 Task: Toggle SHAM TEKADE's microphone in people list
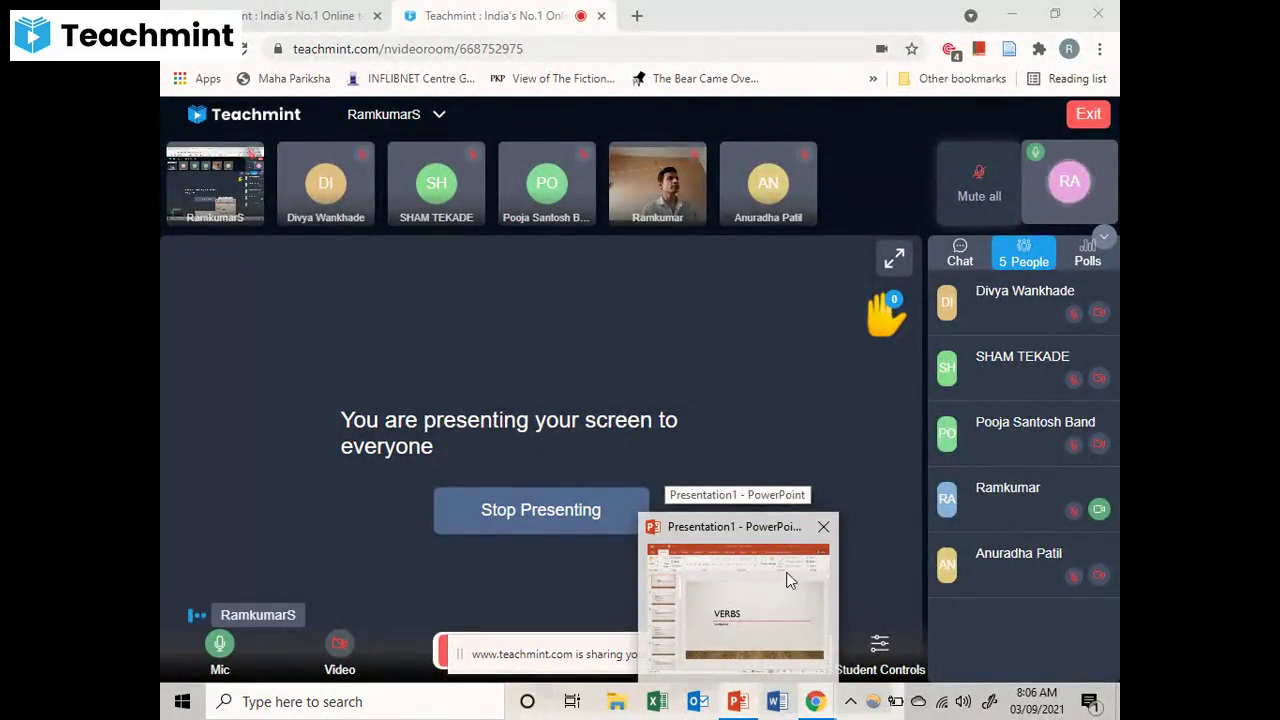1073,379
